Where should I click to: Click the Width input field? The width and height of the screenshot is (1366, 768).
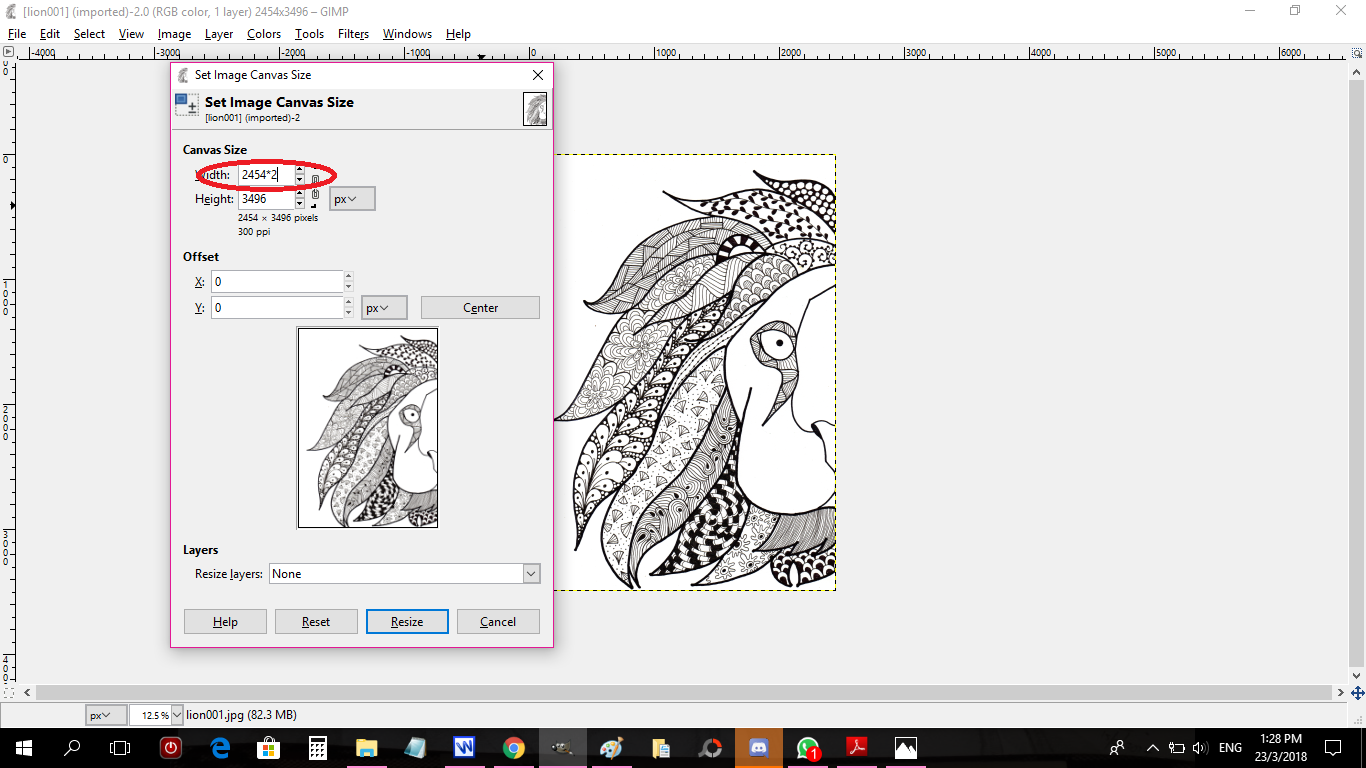click(266, 175)
